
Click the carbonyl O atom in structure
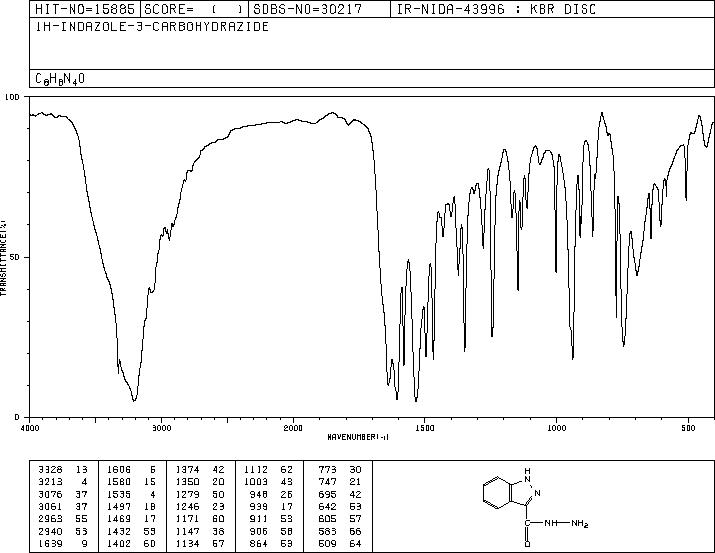[x=527, y=544]
